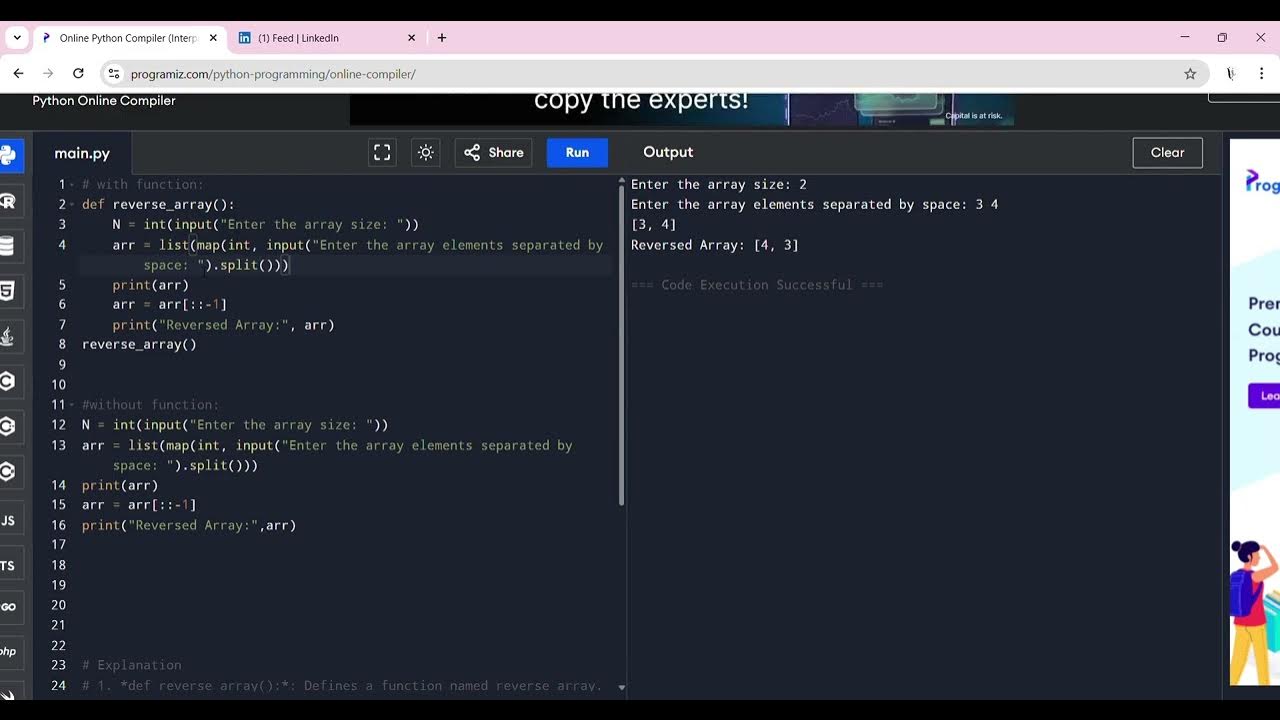This screenshot has width=1280, height=720.
Task: Click scroll-down arrow at editor bottom
Action: (x=621, y=687)
